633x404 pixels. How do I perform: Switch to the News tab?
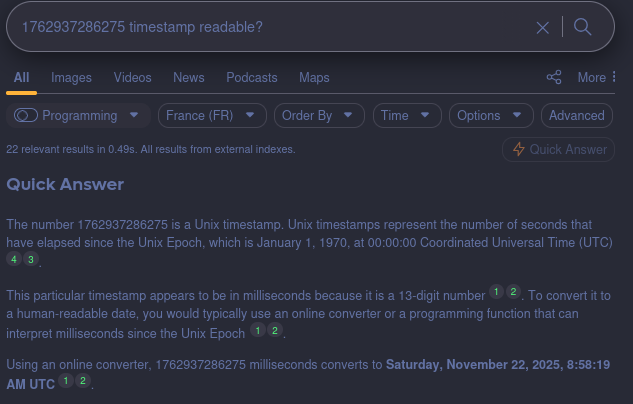(x=189, y=77)
